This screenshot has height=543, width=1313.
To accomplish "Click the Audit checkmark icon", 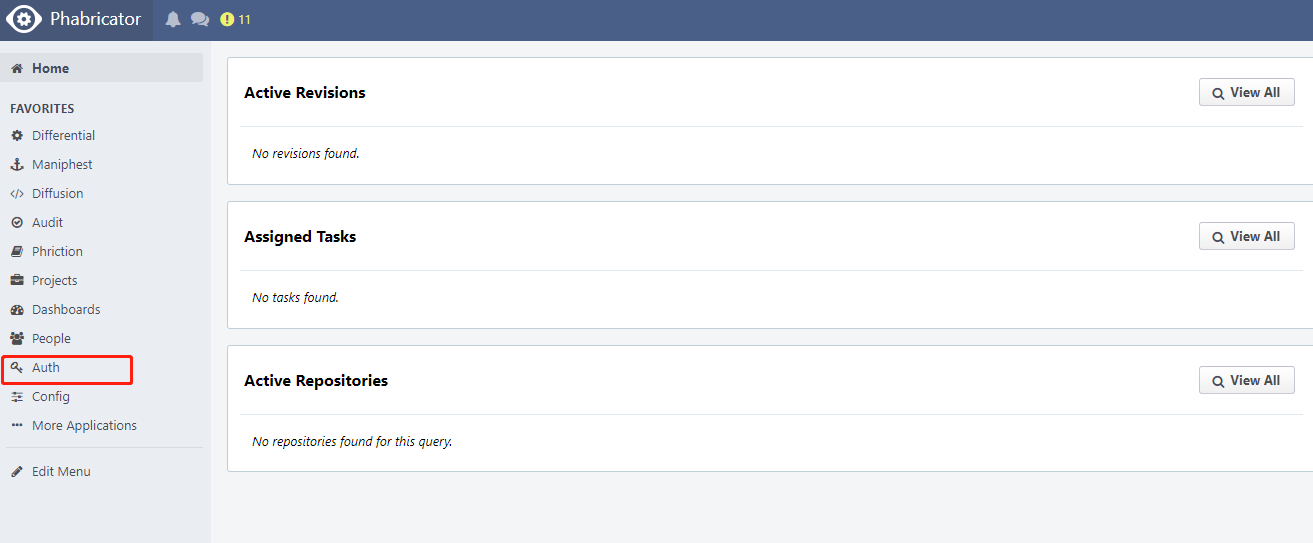I will [x=17, y=222].
